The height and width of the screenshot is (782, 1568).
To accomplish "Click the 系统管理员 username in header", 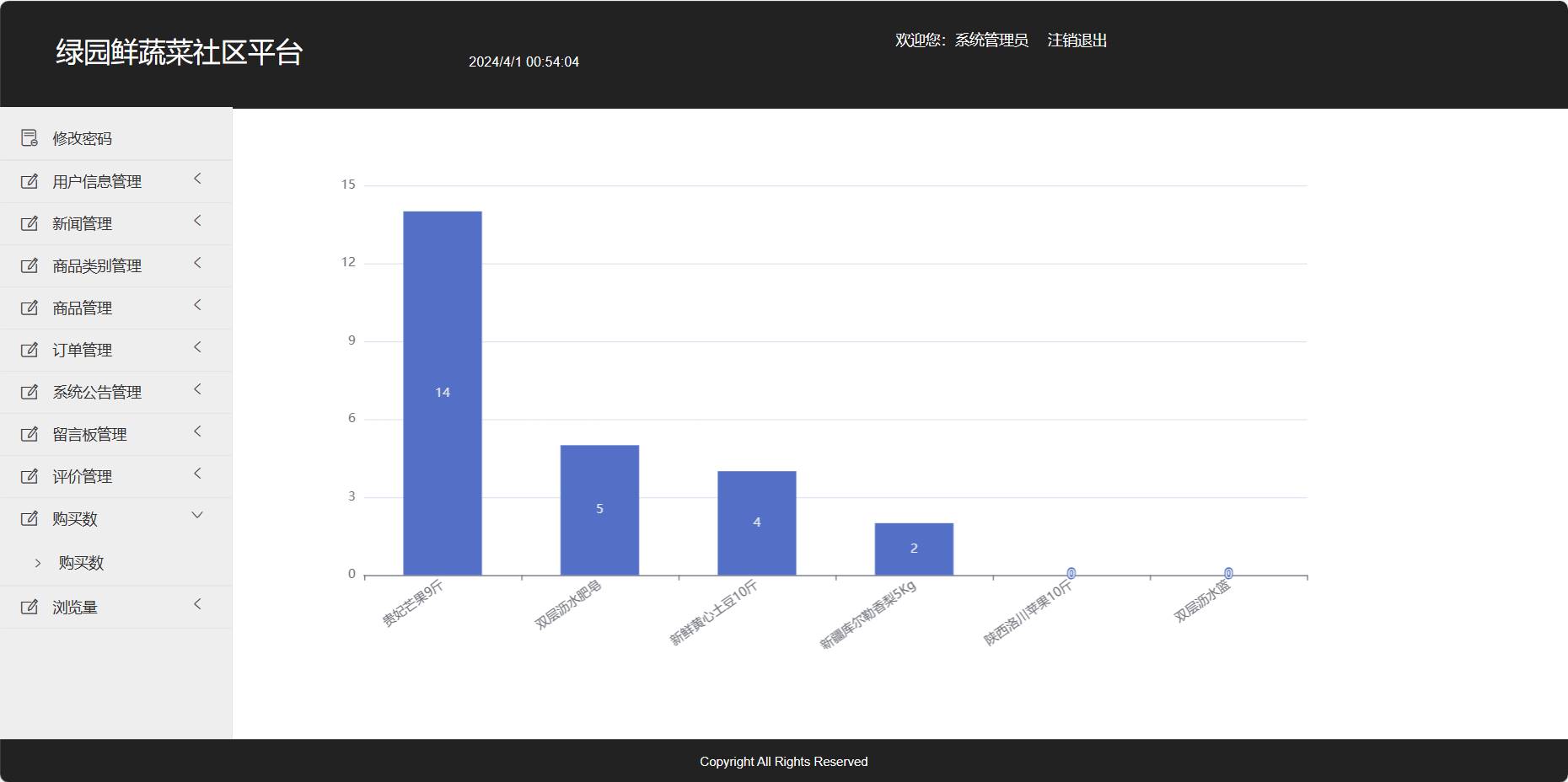I will click(x=991, y=40).
